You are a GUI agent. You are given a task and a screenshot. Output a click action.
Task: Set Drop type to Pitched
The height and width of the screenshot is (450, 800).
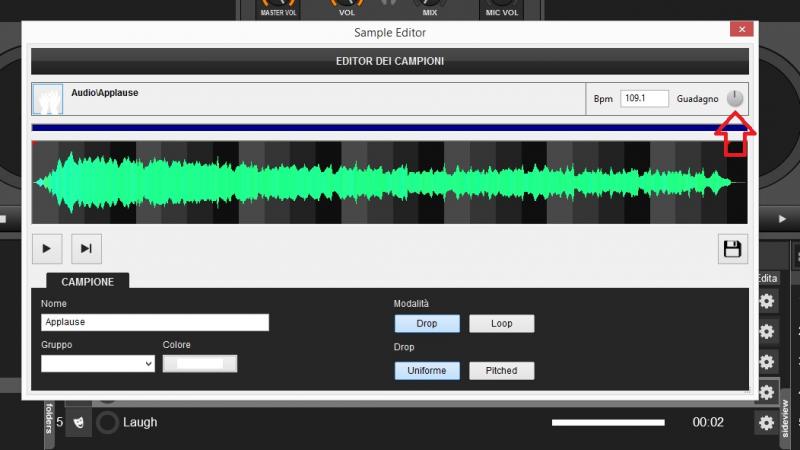(501, 370)
